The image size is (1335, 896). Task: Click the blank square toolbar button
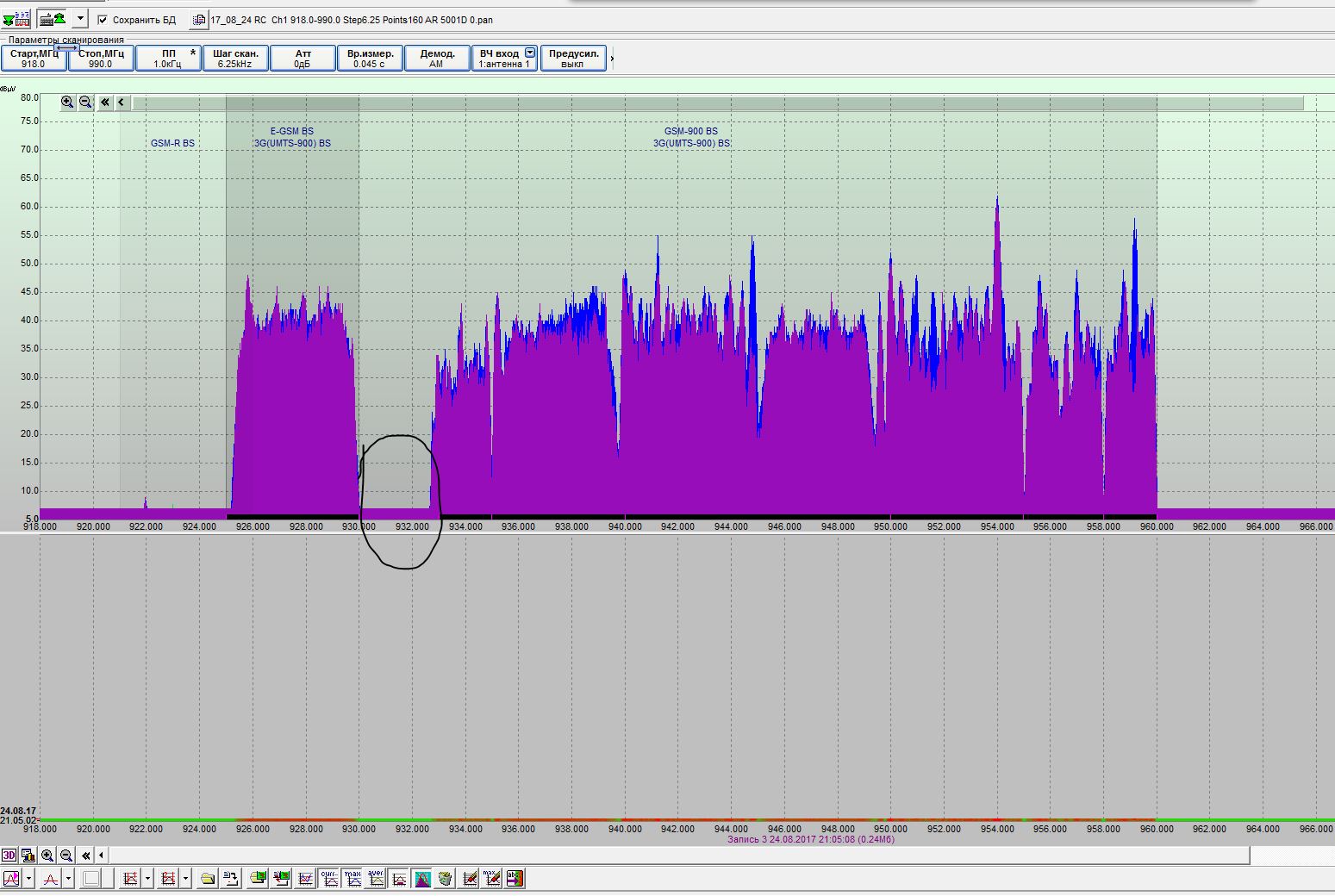[x=91, y=879]
